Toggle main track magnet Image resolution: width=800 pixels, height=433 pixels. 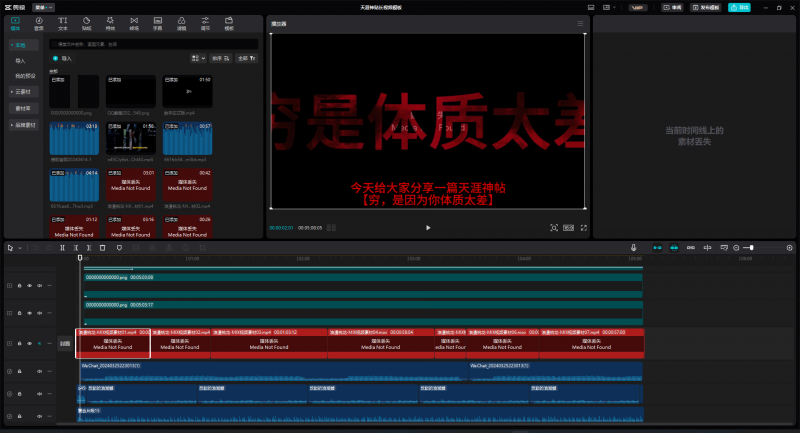coord(657,248)
